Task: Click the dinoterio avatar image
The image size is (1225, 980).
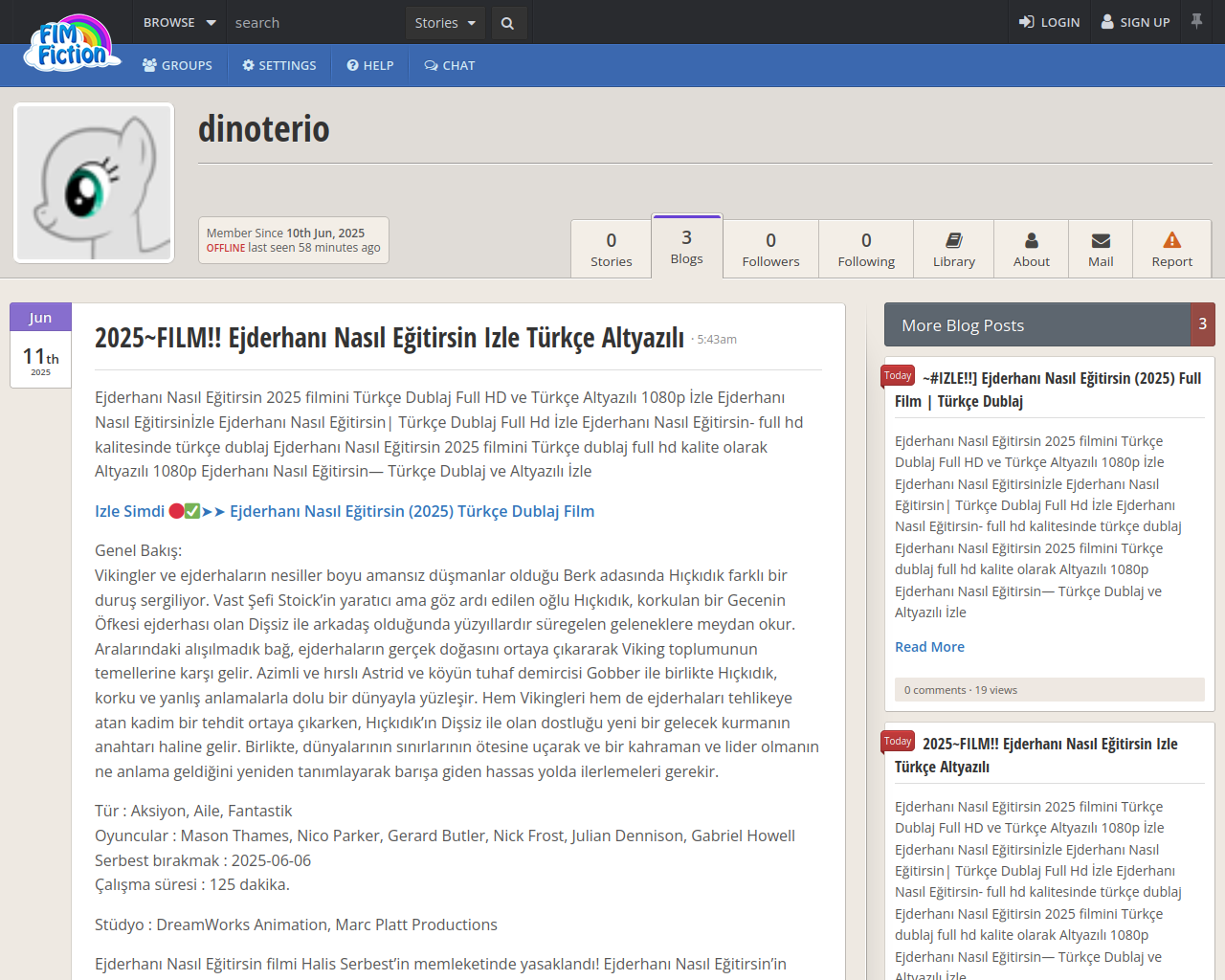Action: [94, 183]
